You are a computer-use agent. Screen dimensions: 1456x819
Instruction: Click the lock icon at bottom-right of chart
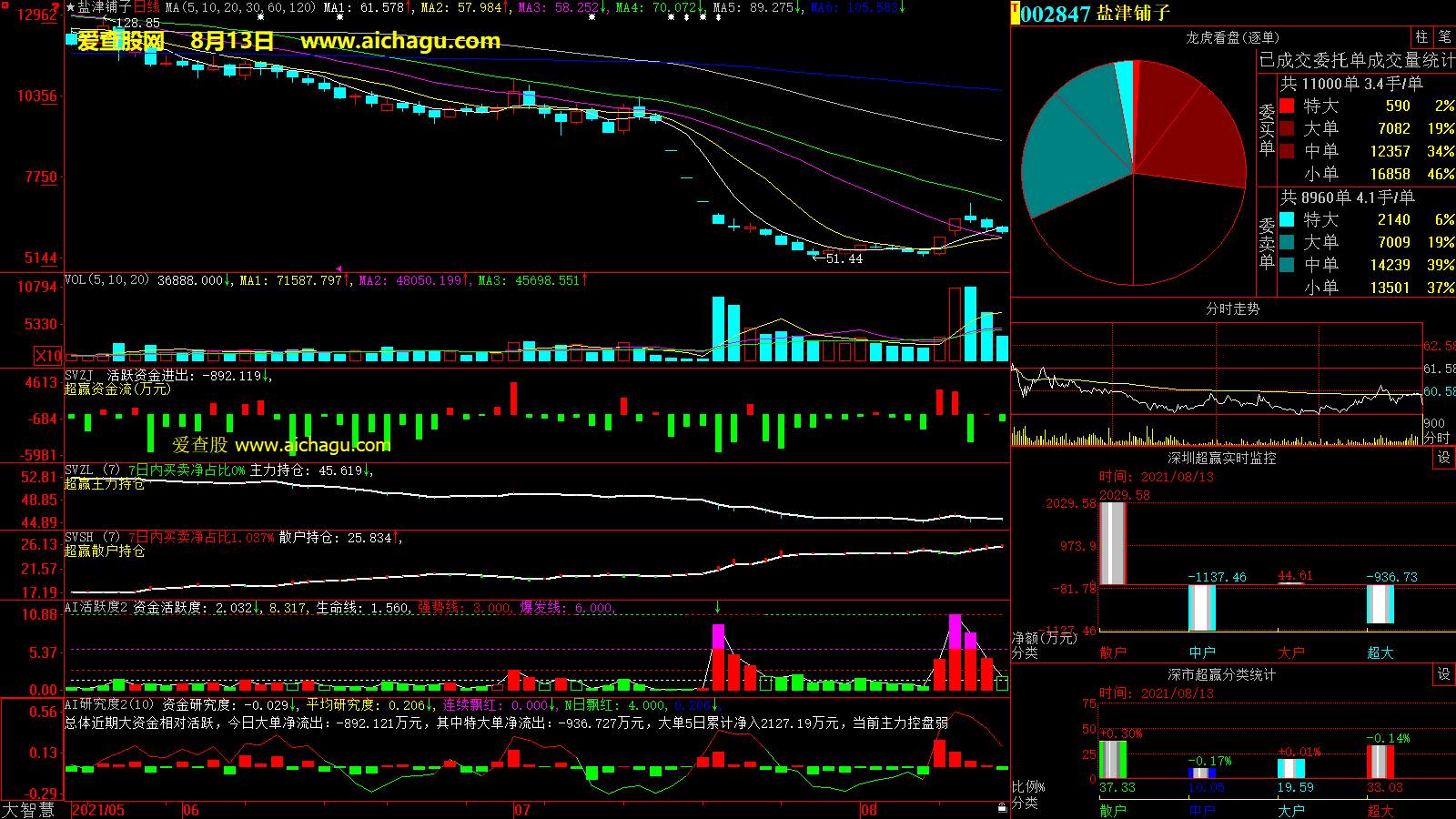click(1002, 807)
